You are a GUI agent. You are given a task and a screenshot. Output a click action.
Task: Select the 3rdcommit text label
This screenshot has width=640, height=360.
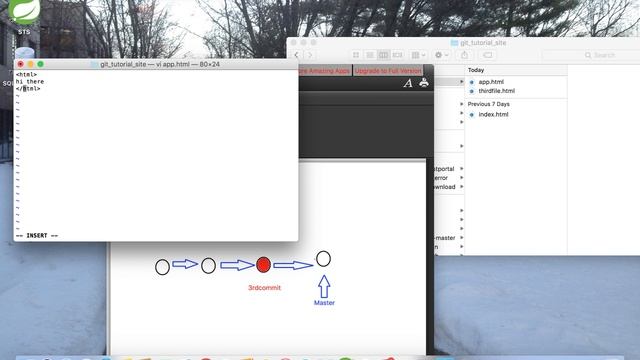[264, 288]
